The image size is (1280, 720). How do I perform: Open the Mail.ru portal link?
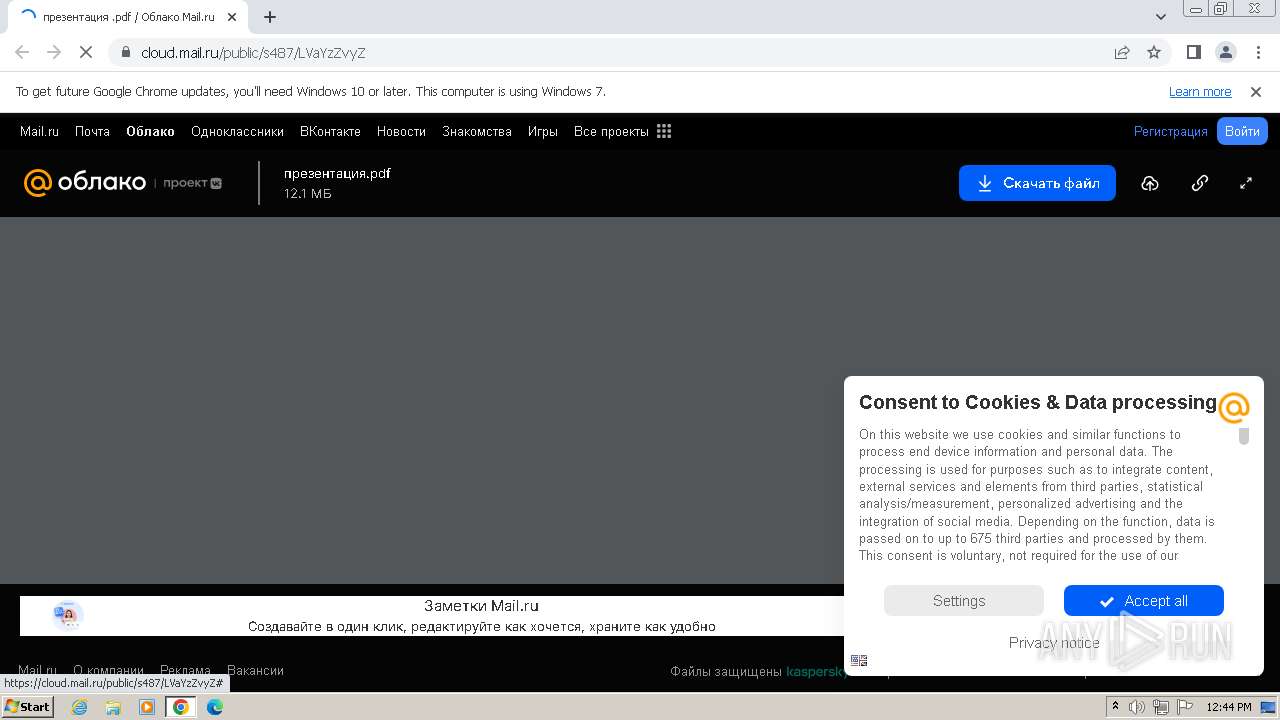point(39,131)
